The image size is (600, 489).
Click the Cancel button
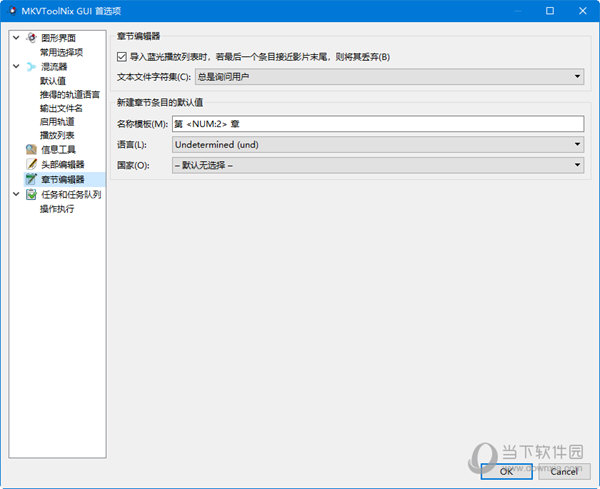pyautogui.click(x=564, y=471)
